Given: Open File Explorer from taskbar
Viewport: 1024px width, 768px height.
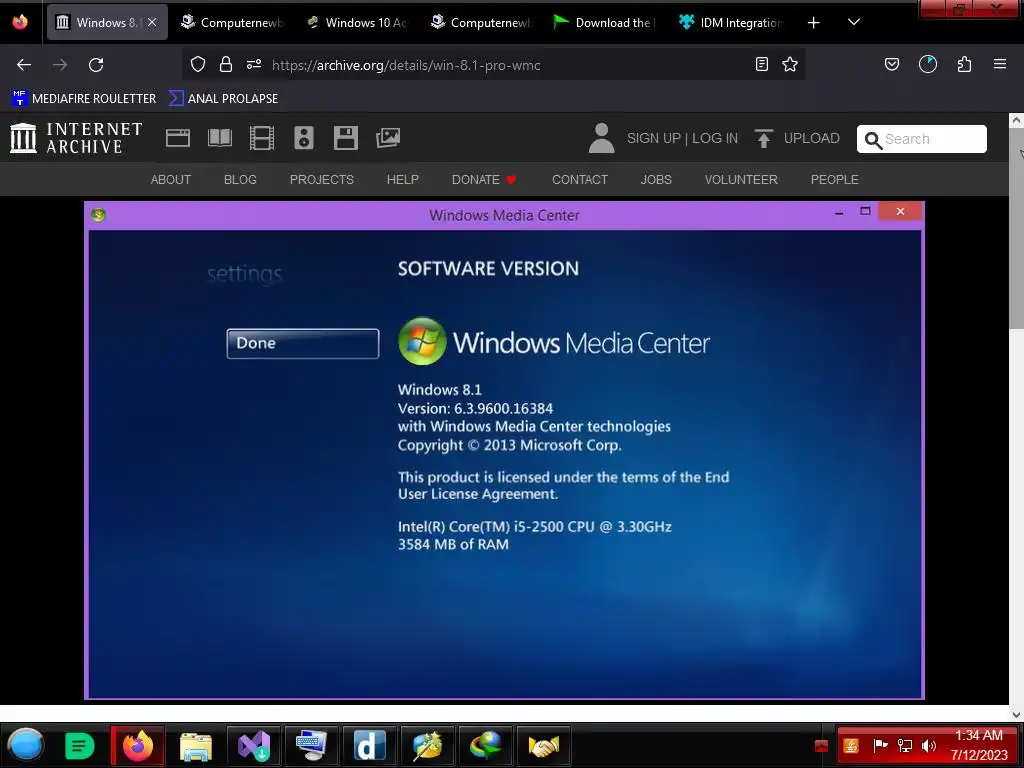Looking at the screenshot, I should [196, 746].
